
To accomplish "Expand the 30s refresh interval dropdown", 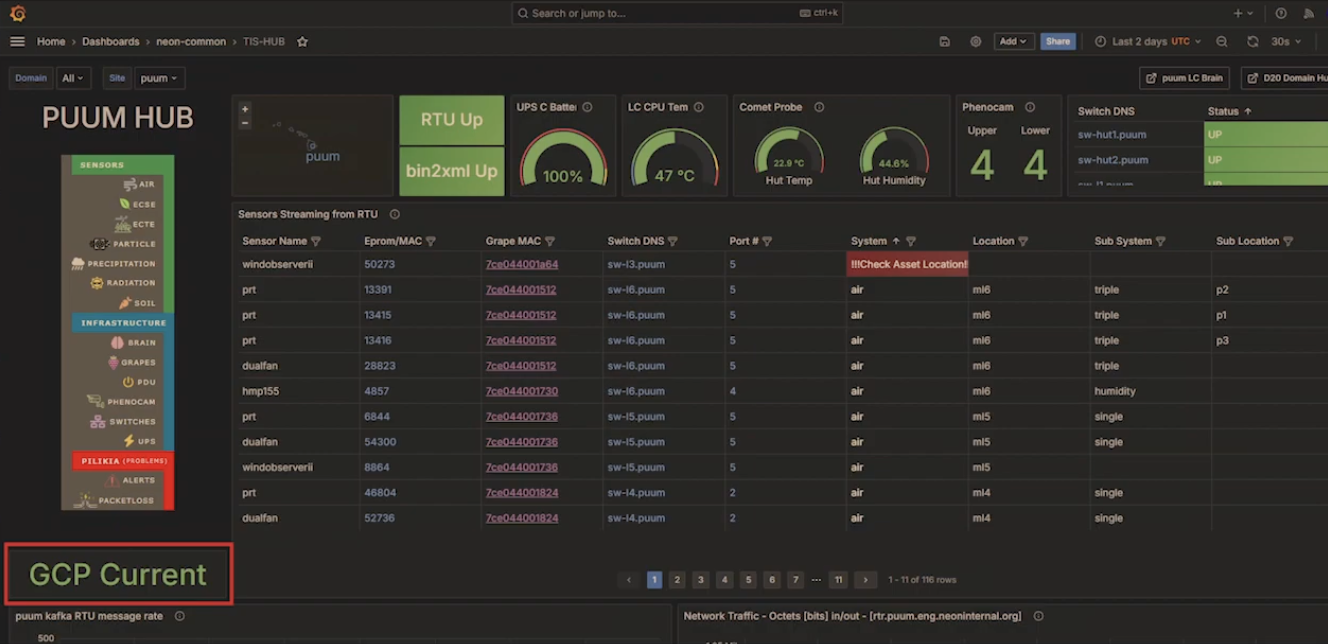I will click(x=1286, y=42).
